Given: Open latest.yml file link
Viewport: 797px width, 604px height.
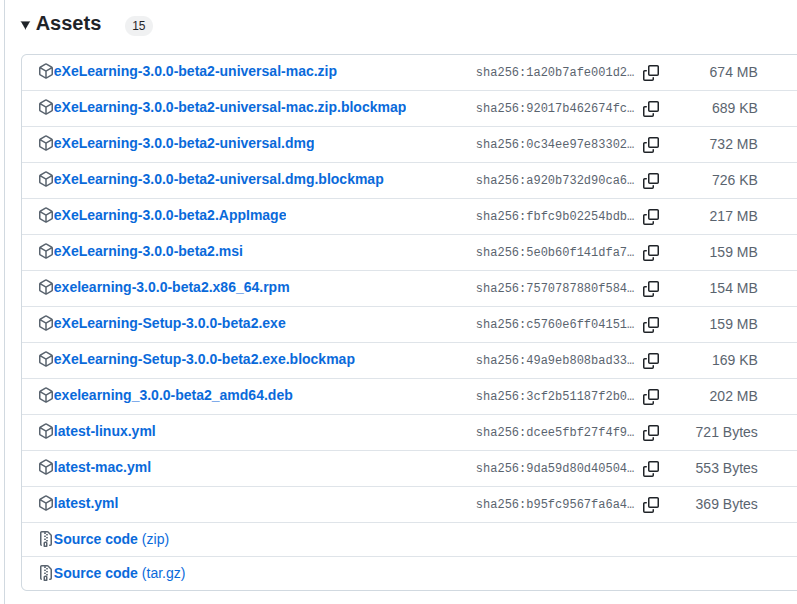Looking at the screenshot, I should pos(86,503).
